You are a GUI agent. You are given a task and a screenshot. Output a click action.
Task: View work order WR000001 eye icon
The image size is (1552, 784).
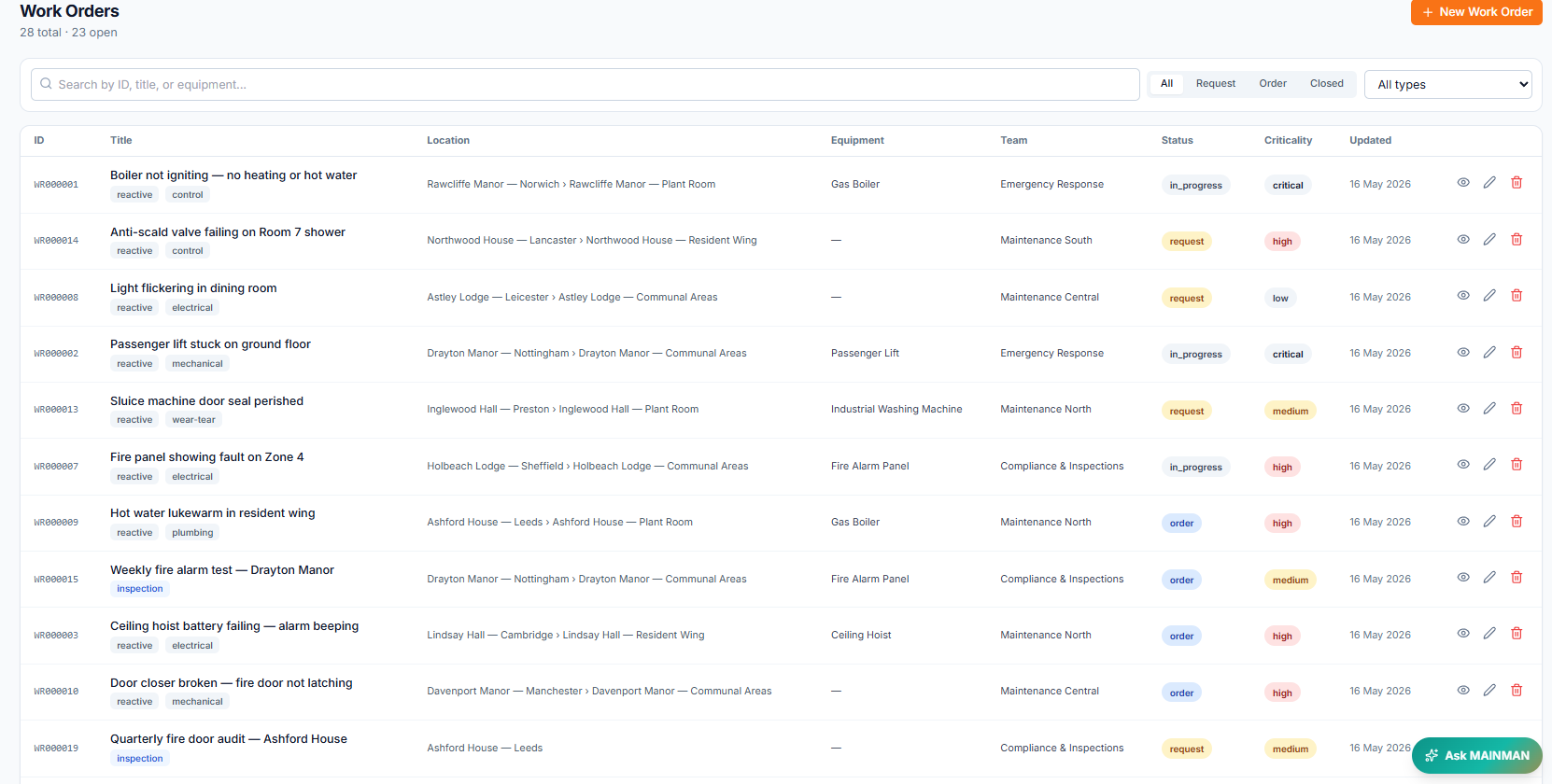1463,183
